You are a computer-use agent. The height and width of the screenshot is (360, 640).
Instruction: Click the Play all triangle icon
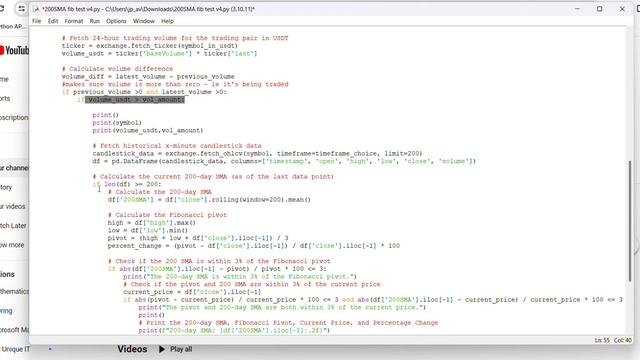pyautogui.click(x=162, y=349)
